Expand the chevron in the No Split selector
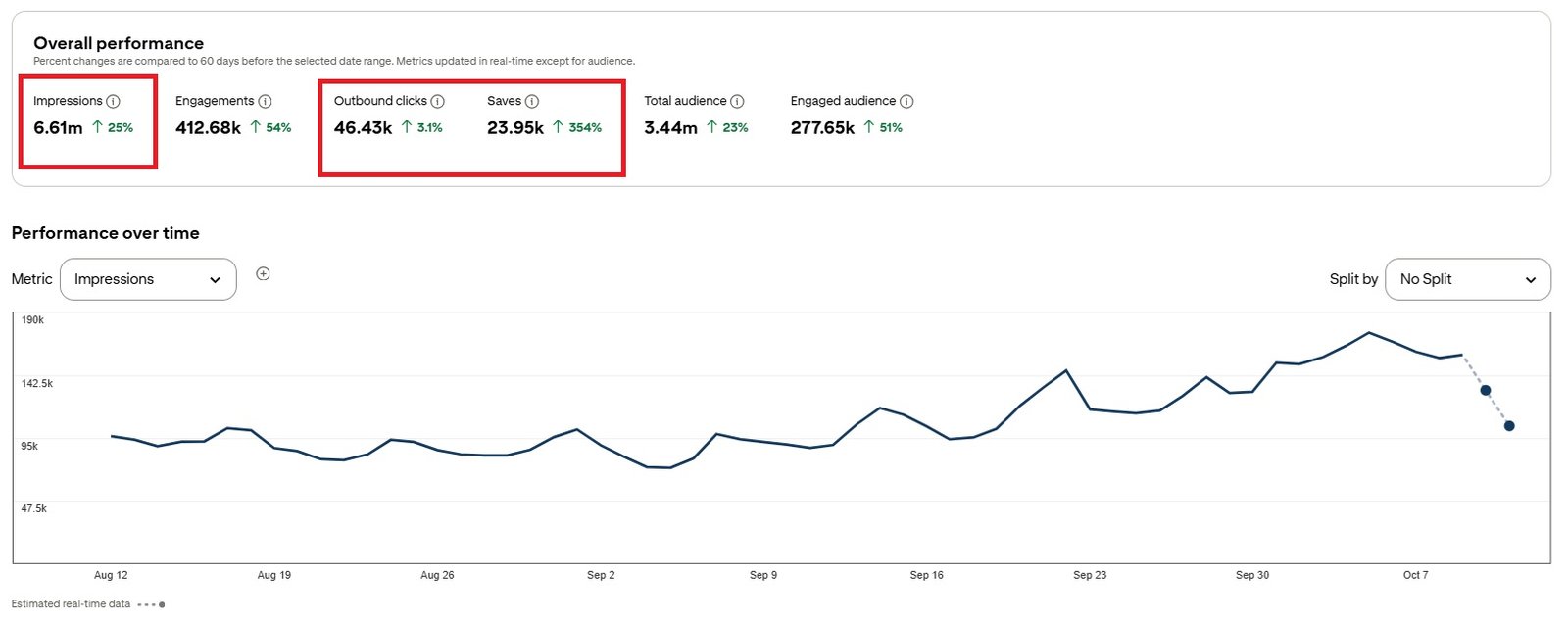 (1530, 280)
